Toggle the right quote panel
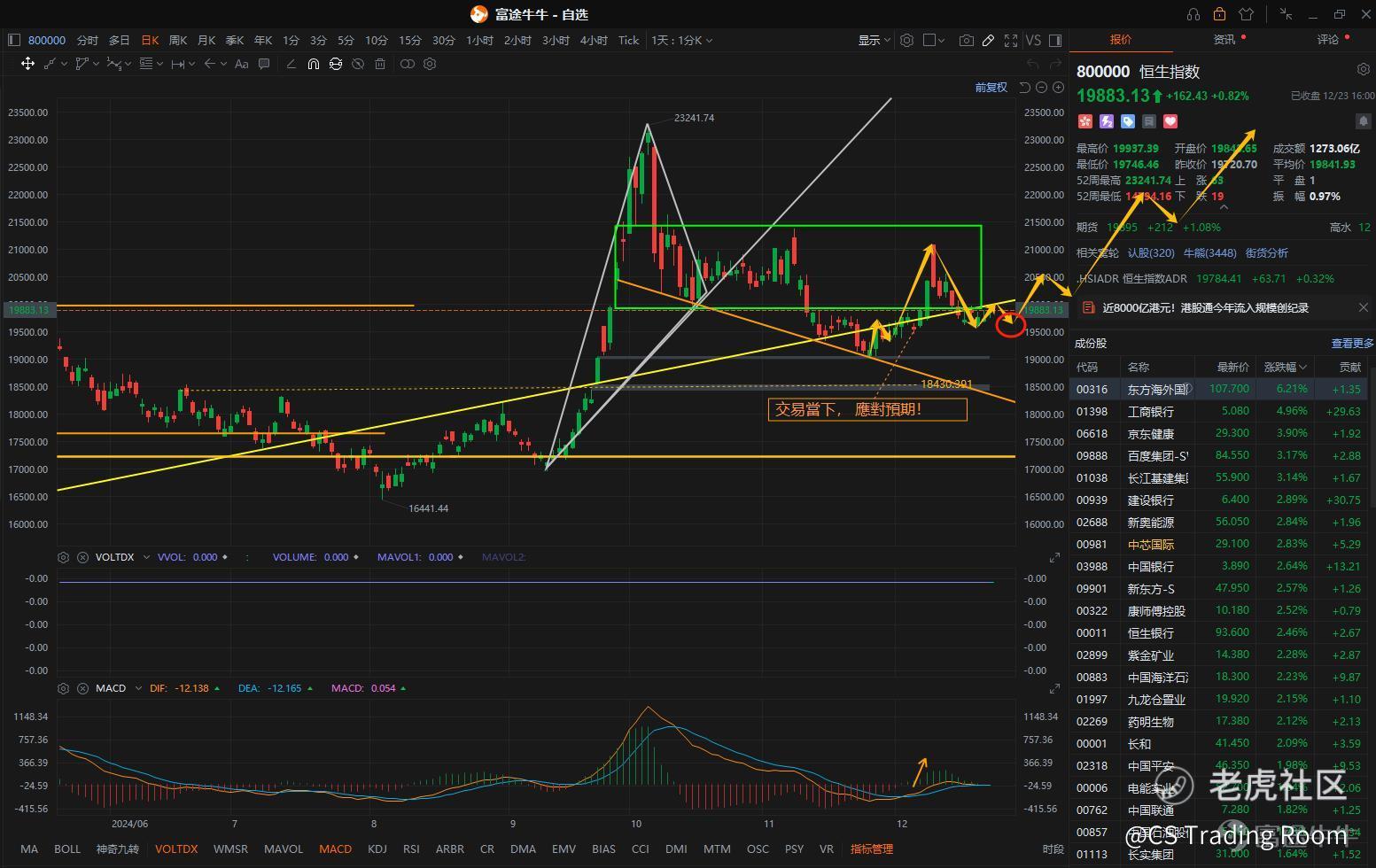Viewport: 1376px width, 868px height. coord(1055,40)
